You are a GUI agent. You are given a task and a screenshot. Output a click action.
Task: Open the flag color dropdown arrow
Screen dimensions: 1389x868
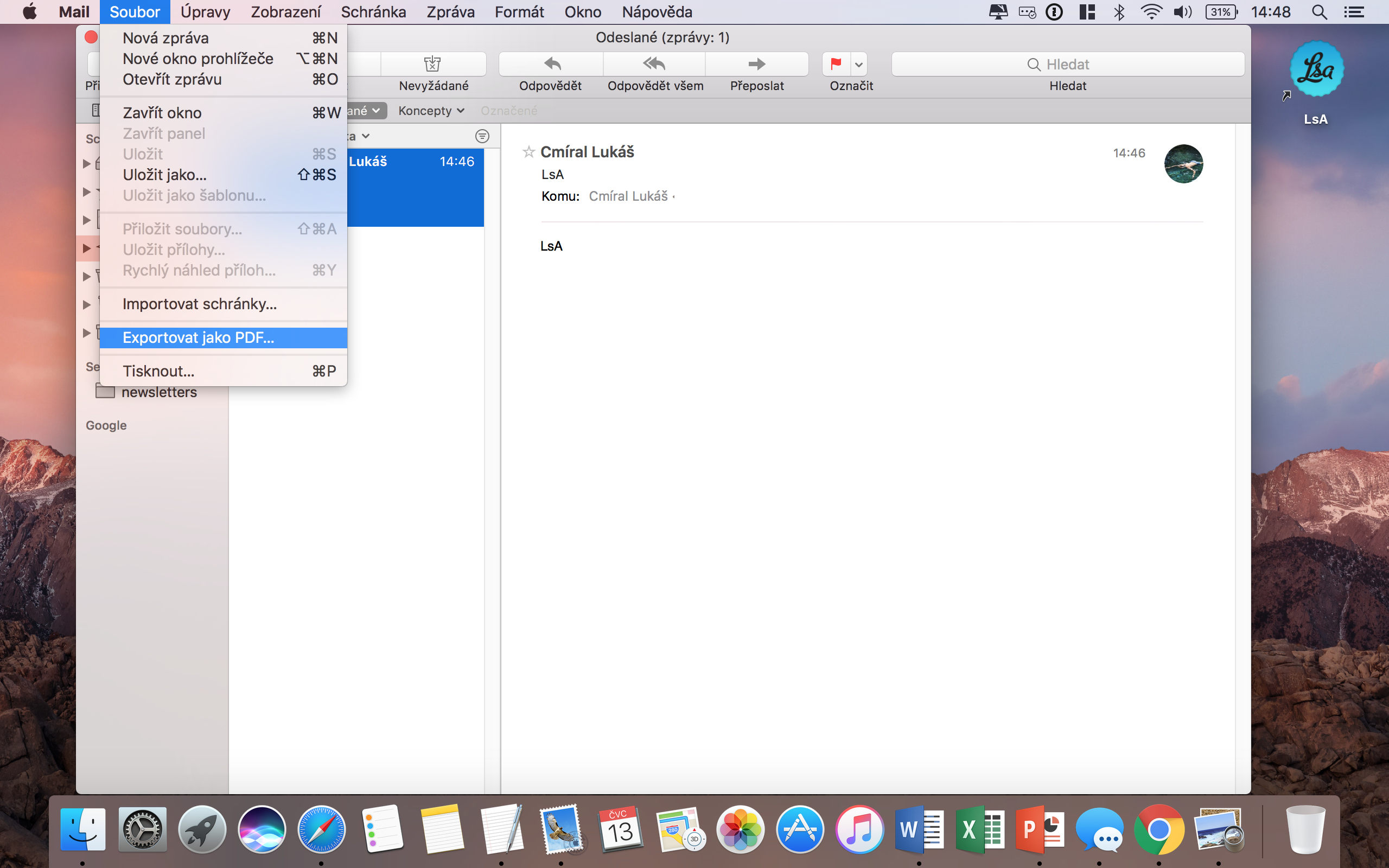pos(859,65)
